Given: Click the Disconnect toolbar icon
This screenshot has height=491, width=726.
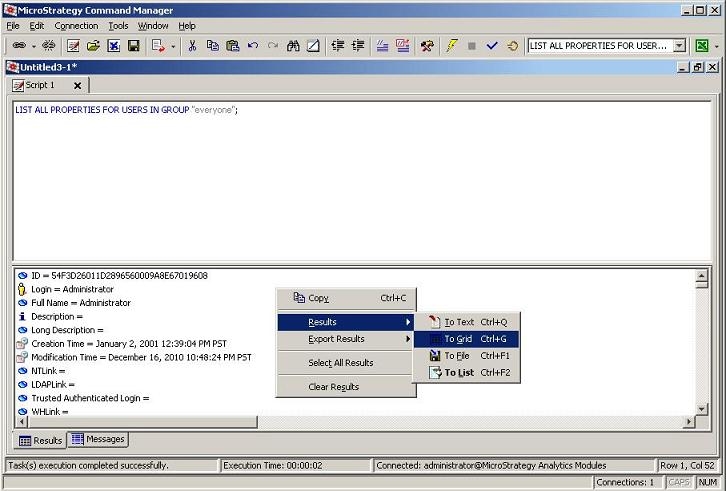Looking at the screenshot, I should 49,45.
